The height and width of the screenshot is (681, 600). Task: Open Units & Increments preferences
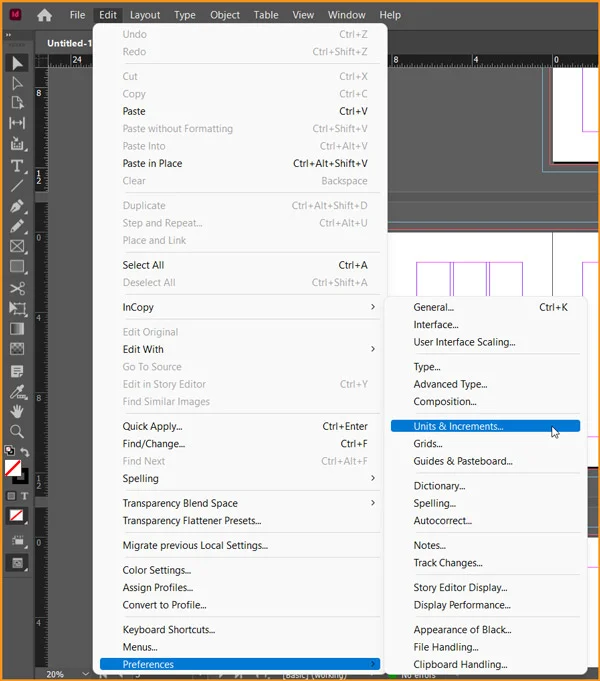[x=459, y=426]
